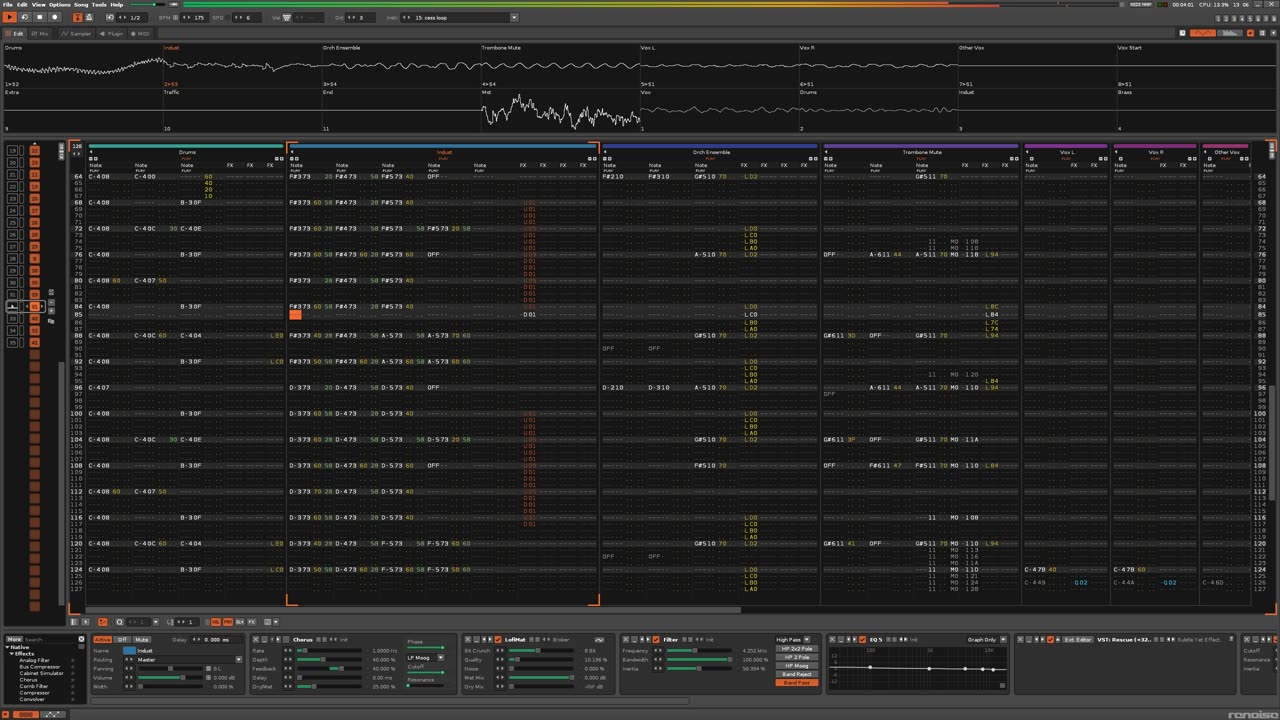Select Band Pass filter type
1280x720 pixels.
pyautogui.click(x=797, y=682)
